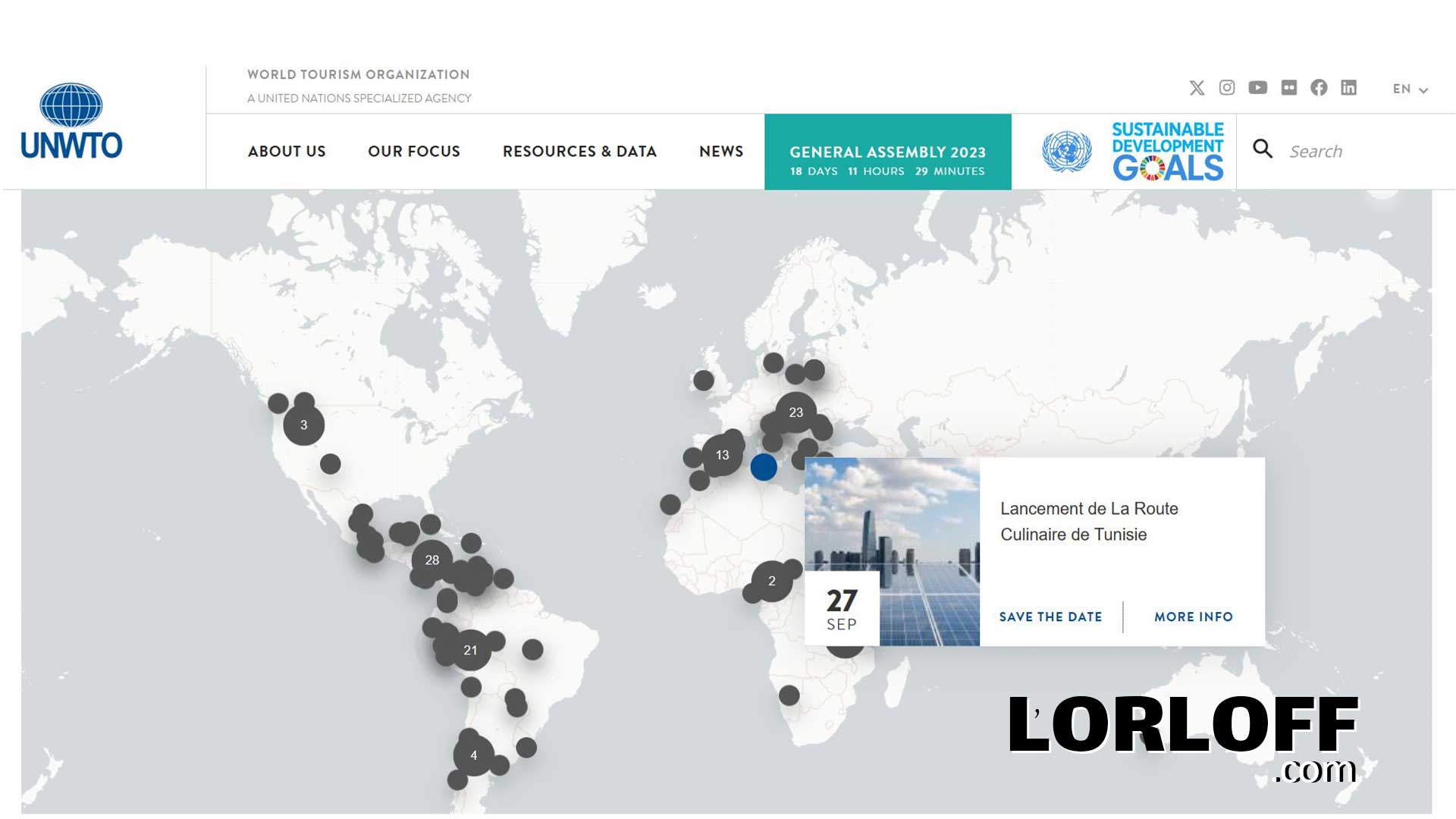Click the search magnifier icon
Image resolution: width=1456 pixels, height=819 pixels.
[1263, 149]
